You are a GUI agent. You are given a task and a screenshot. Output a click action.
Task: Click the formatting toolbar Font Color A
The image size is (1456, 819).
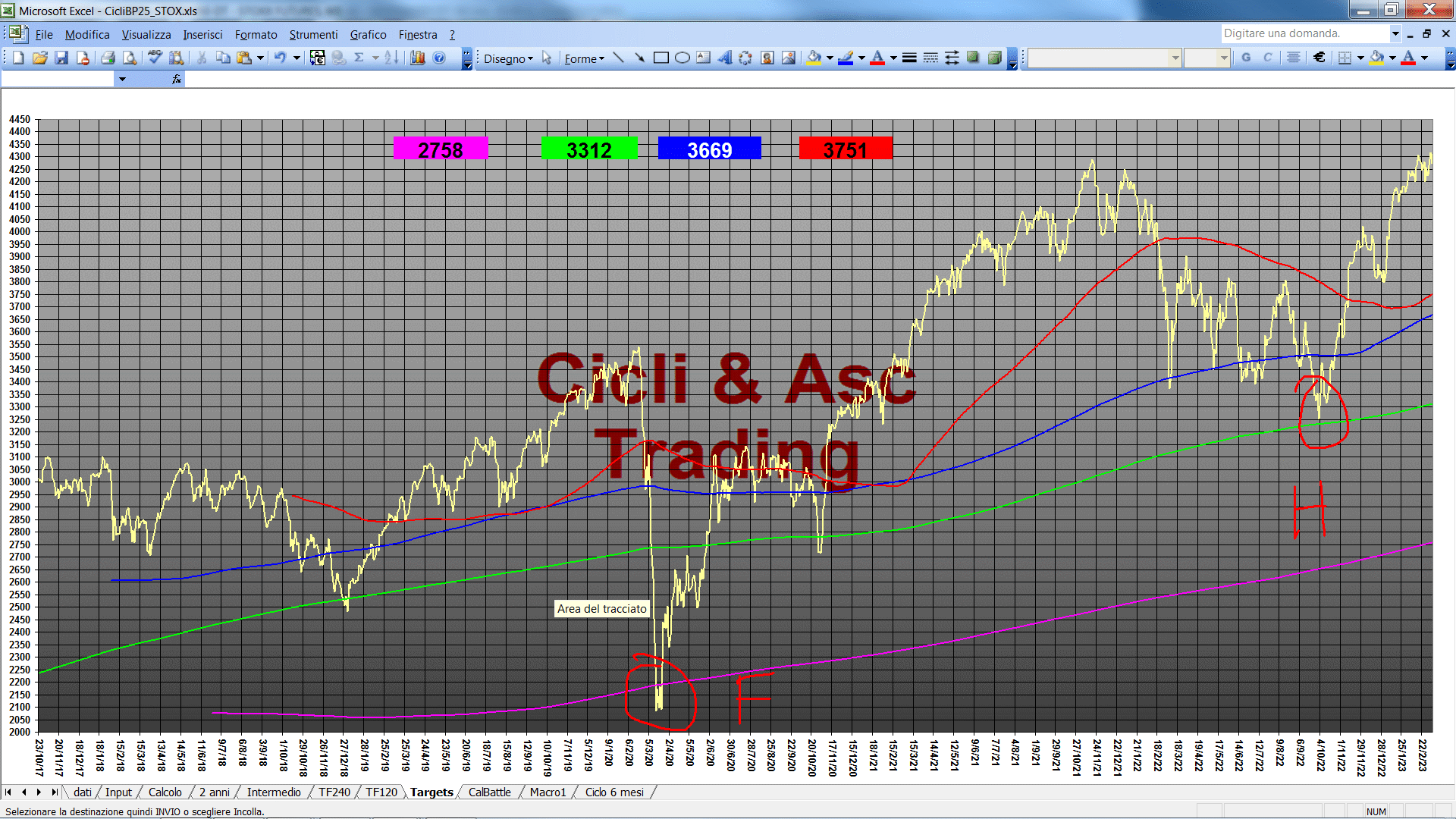click(x=1408, y=58)
